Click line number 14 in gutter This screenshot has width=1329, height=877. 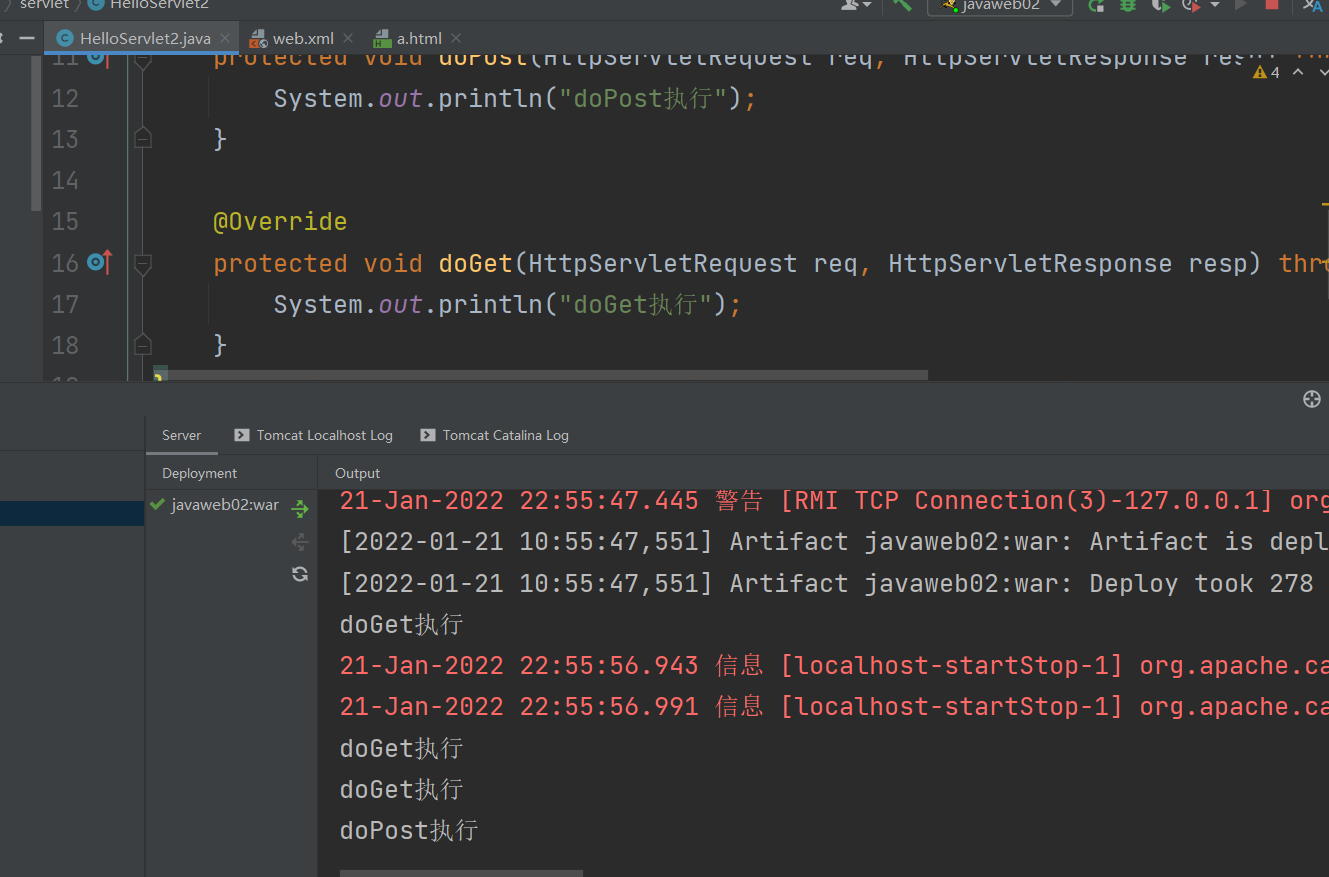65,180
